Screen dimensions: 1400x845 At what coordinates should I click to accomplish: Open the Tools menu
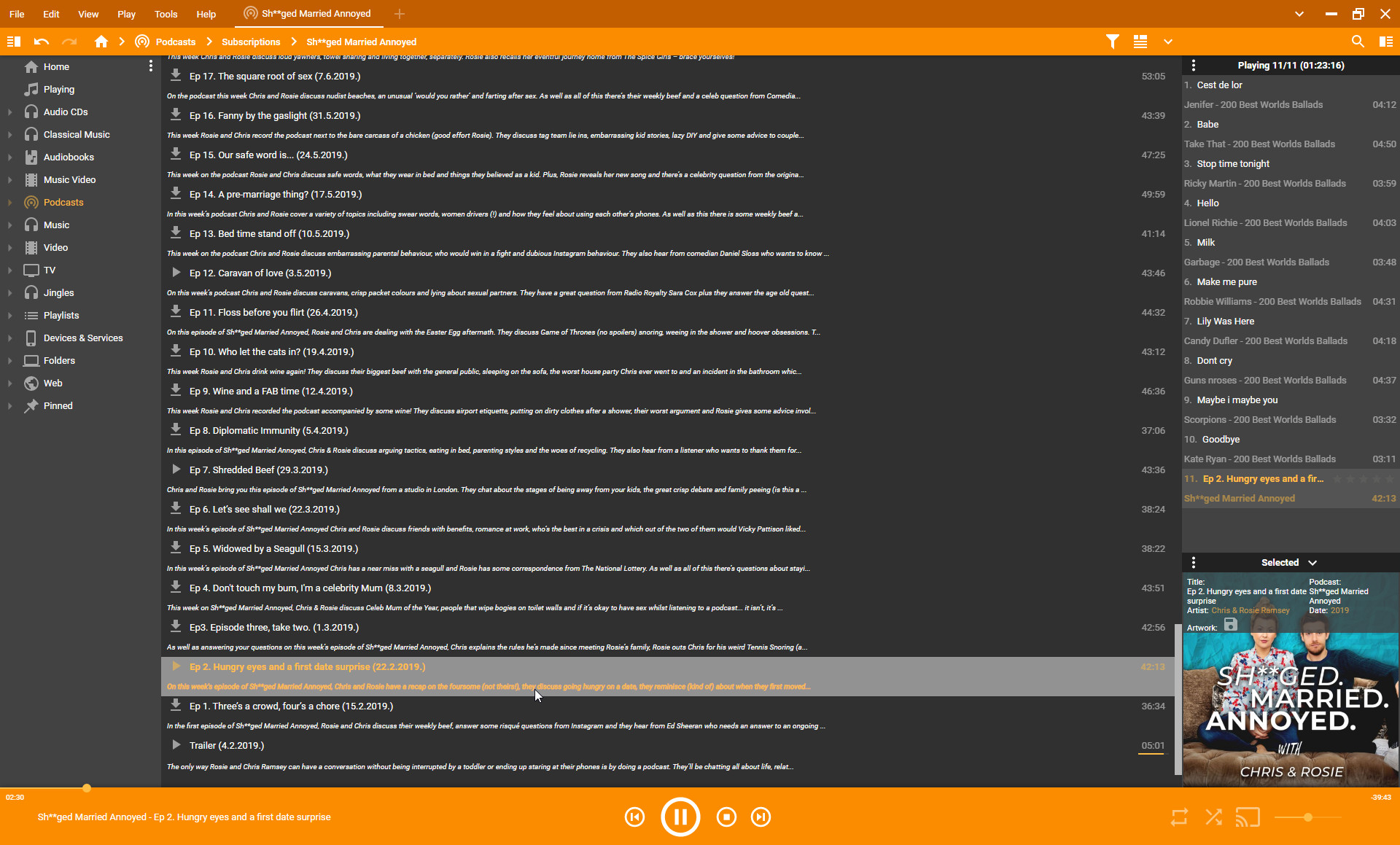click(x=166, y=14)
